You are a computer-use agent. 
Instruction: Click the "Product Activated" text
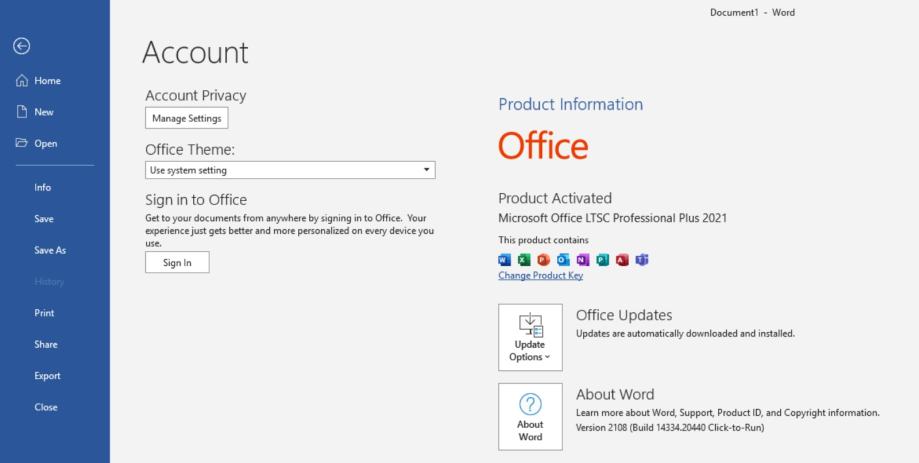pos(555,198)
